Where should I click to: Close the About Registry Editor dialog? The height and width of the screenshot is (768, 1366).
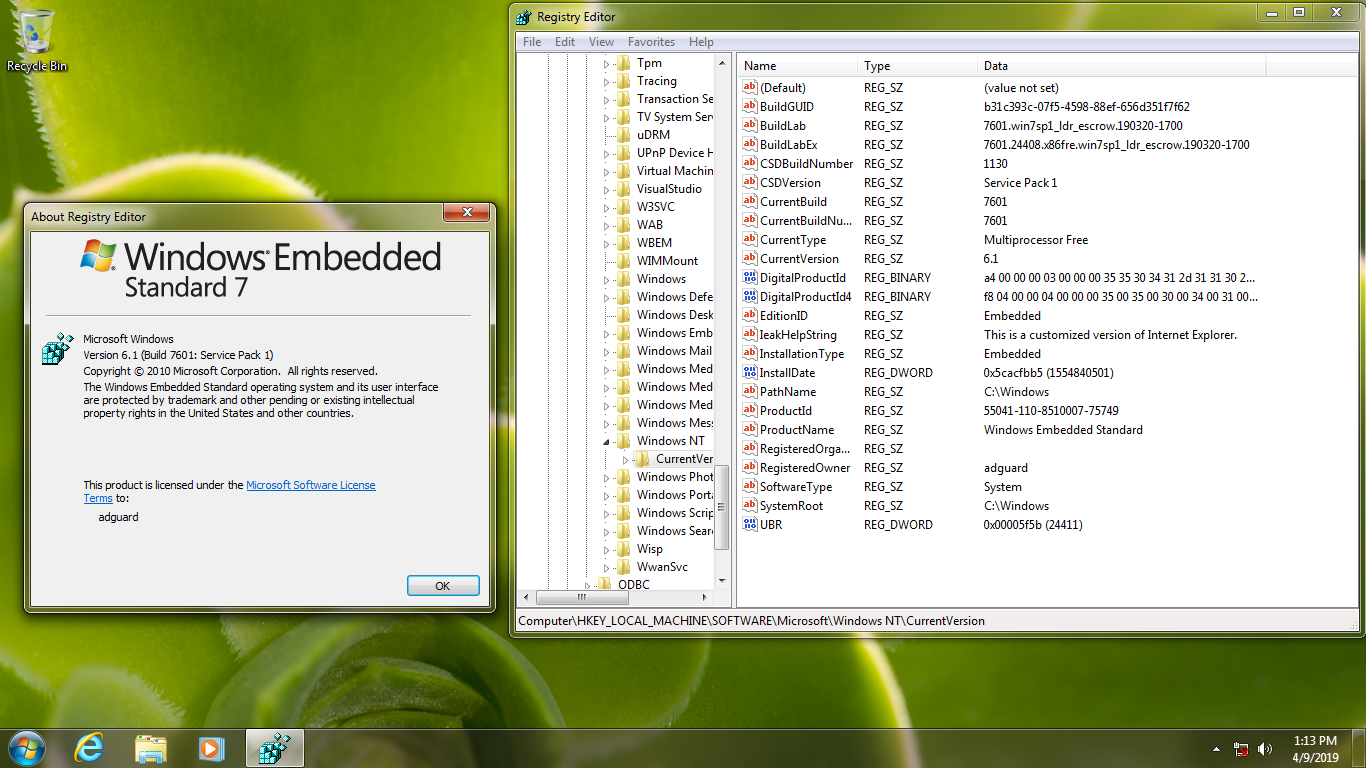(x=467, y=213)
